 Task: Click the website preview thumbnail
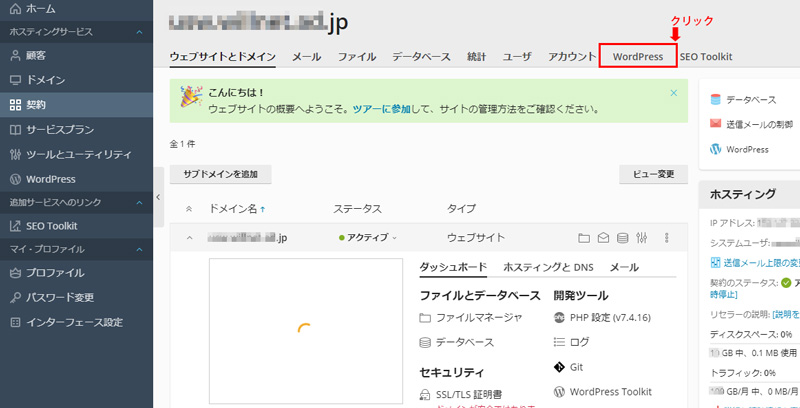point(306,331)
